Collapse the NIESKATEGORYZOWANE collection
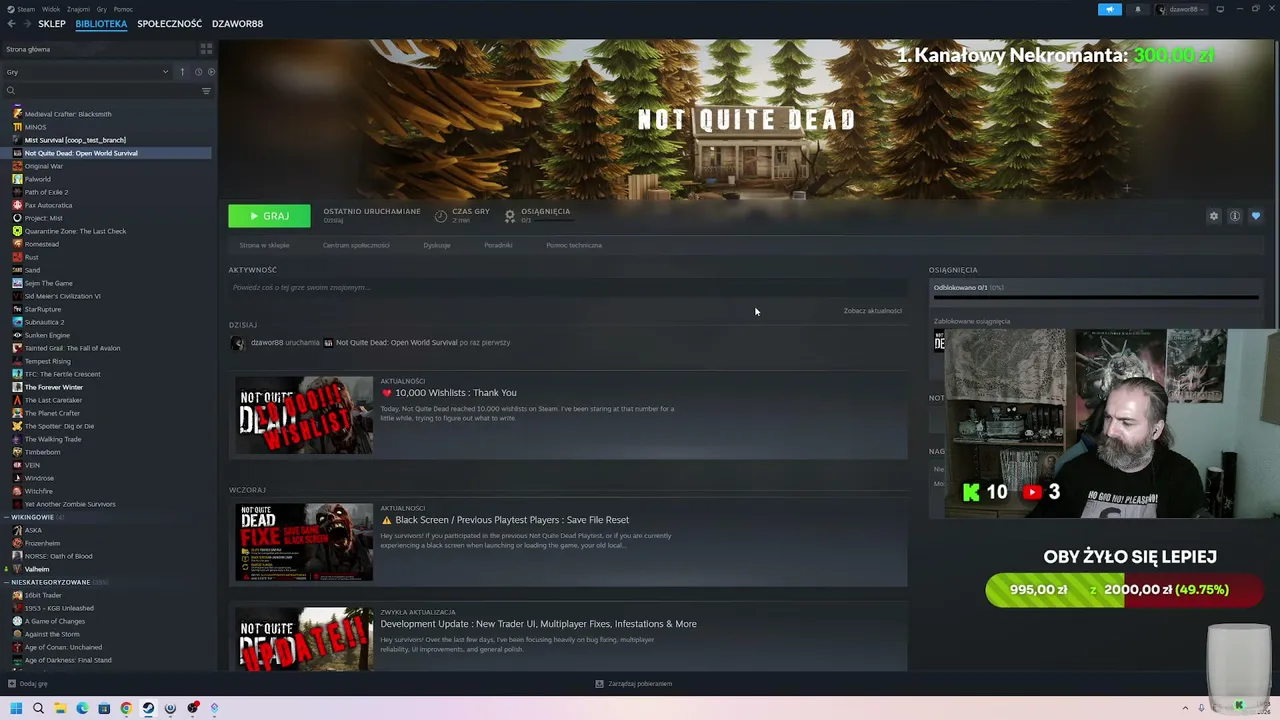This screenshot has width=1280, height=720. click(x=7, y=582)
